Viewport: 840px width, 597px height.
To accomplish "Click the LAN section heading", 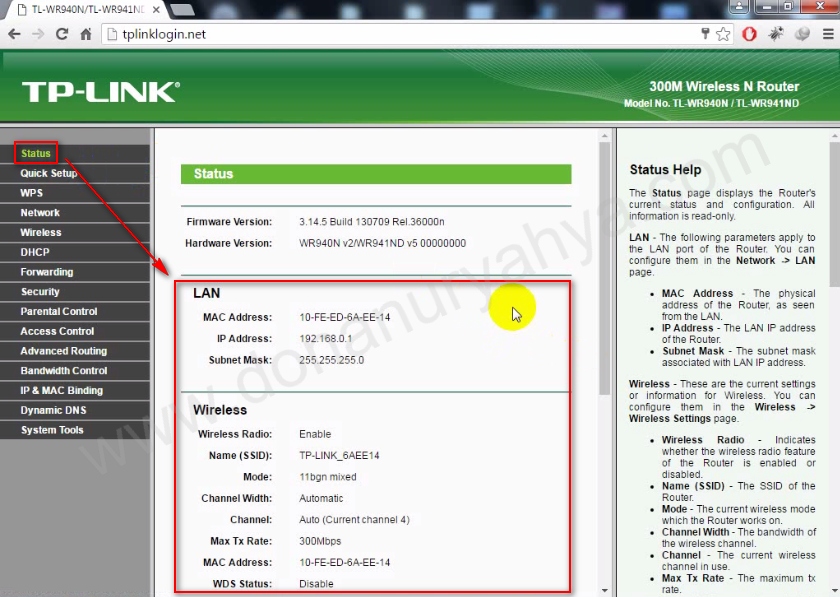I will (x=206, y=293).
